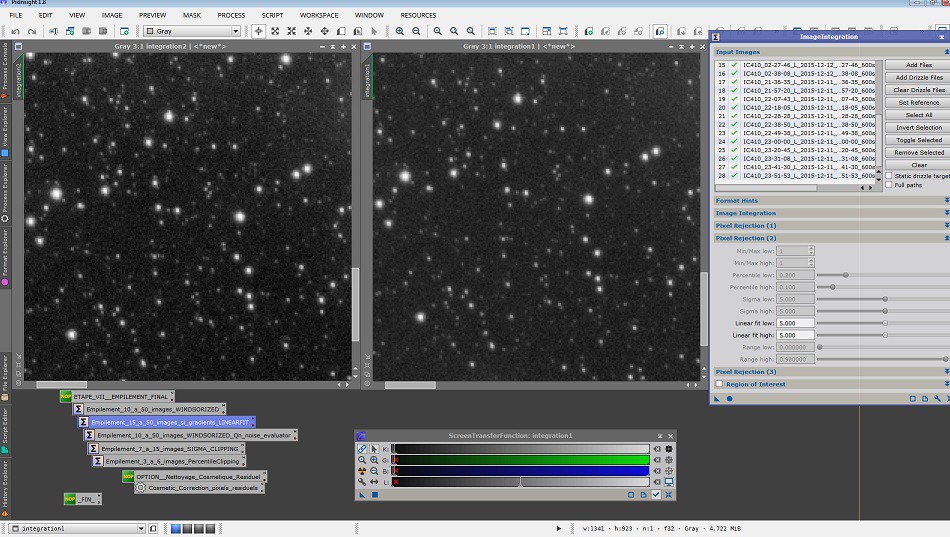Click the Linear fit low slider
This screenshot has height=537, width=950.
click(884, 323)
